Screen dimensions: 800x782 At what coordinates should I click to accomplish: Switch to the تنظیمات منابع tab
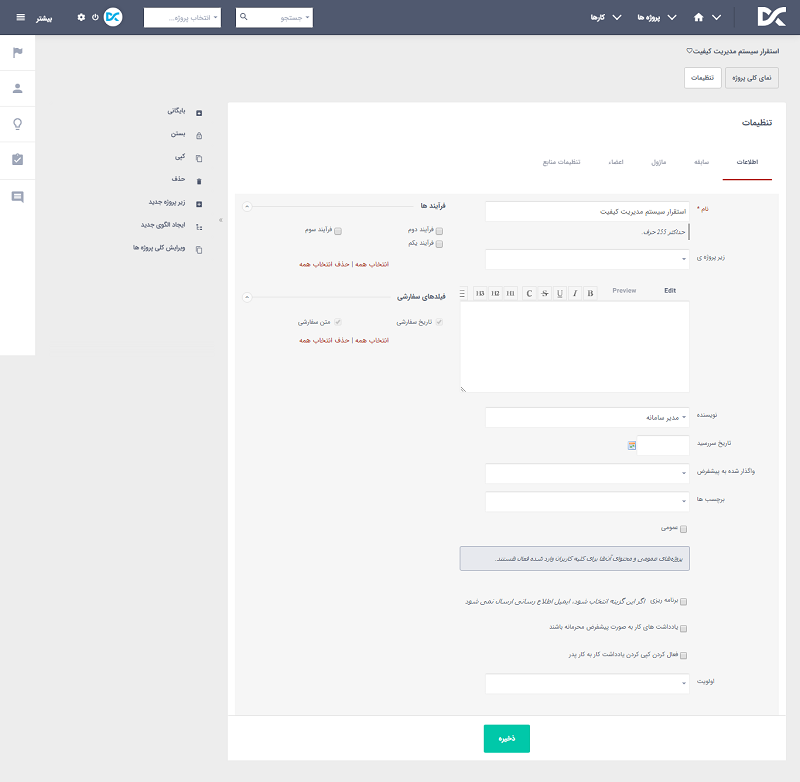pos(561,162)
